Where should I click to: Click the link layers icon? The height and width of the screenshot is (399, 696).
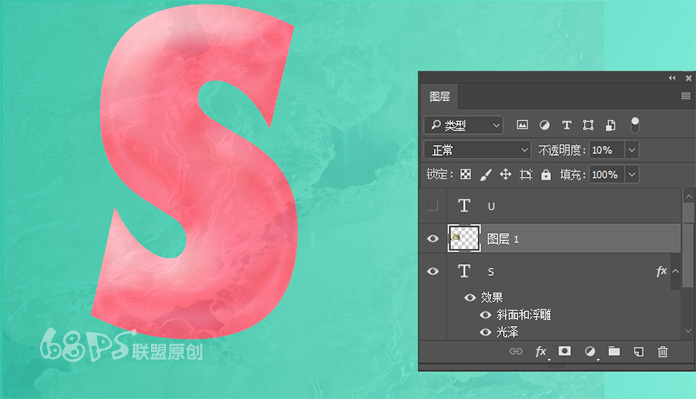(516, 352)
